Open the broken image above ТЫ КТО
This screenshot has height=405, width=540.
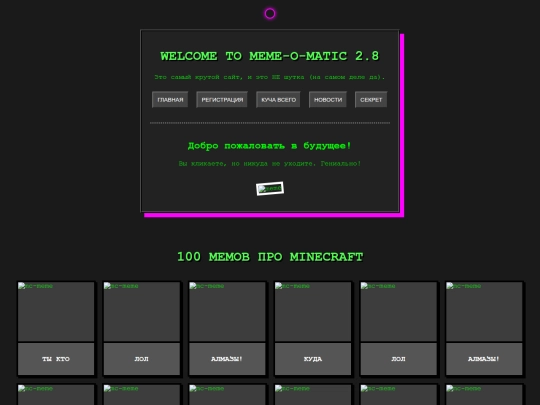point(56,312)
